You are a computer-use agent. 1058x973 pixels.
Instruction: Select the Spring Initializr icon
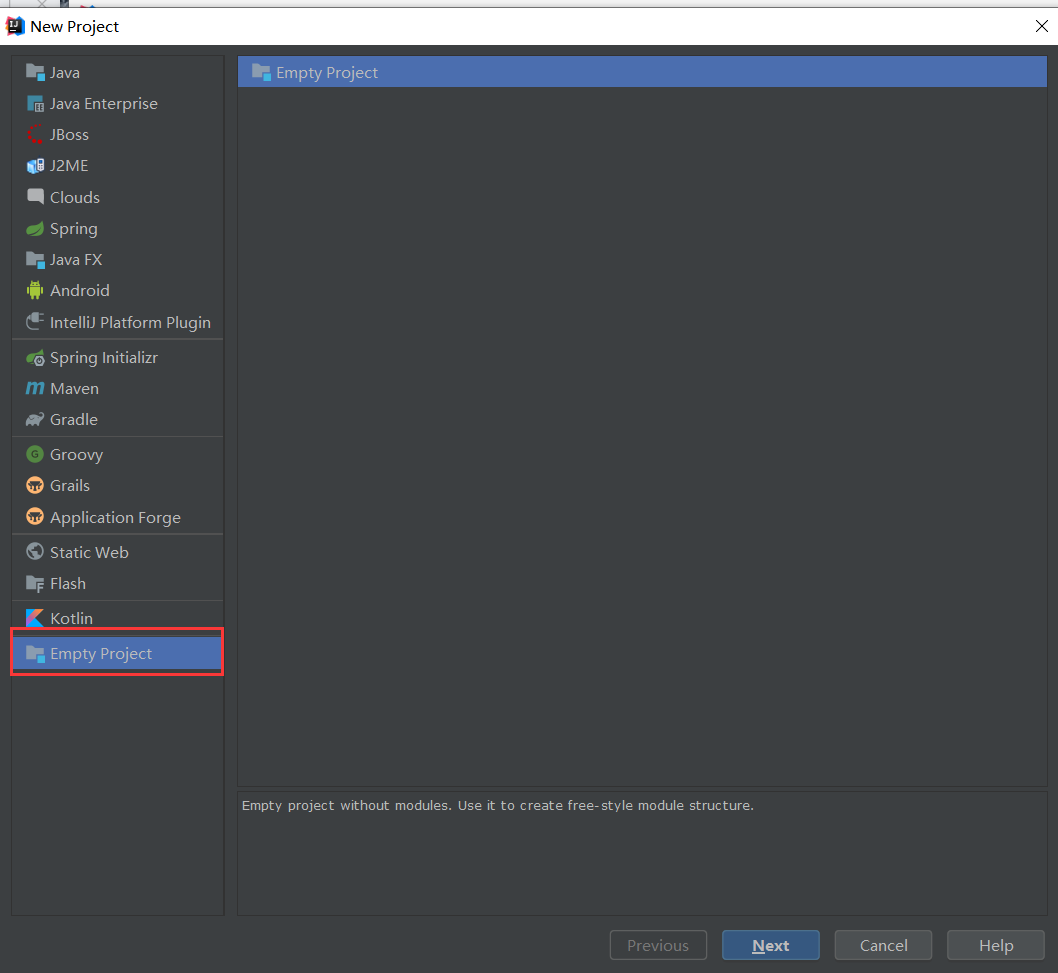point(35,358)
